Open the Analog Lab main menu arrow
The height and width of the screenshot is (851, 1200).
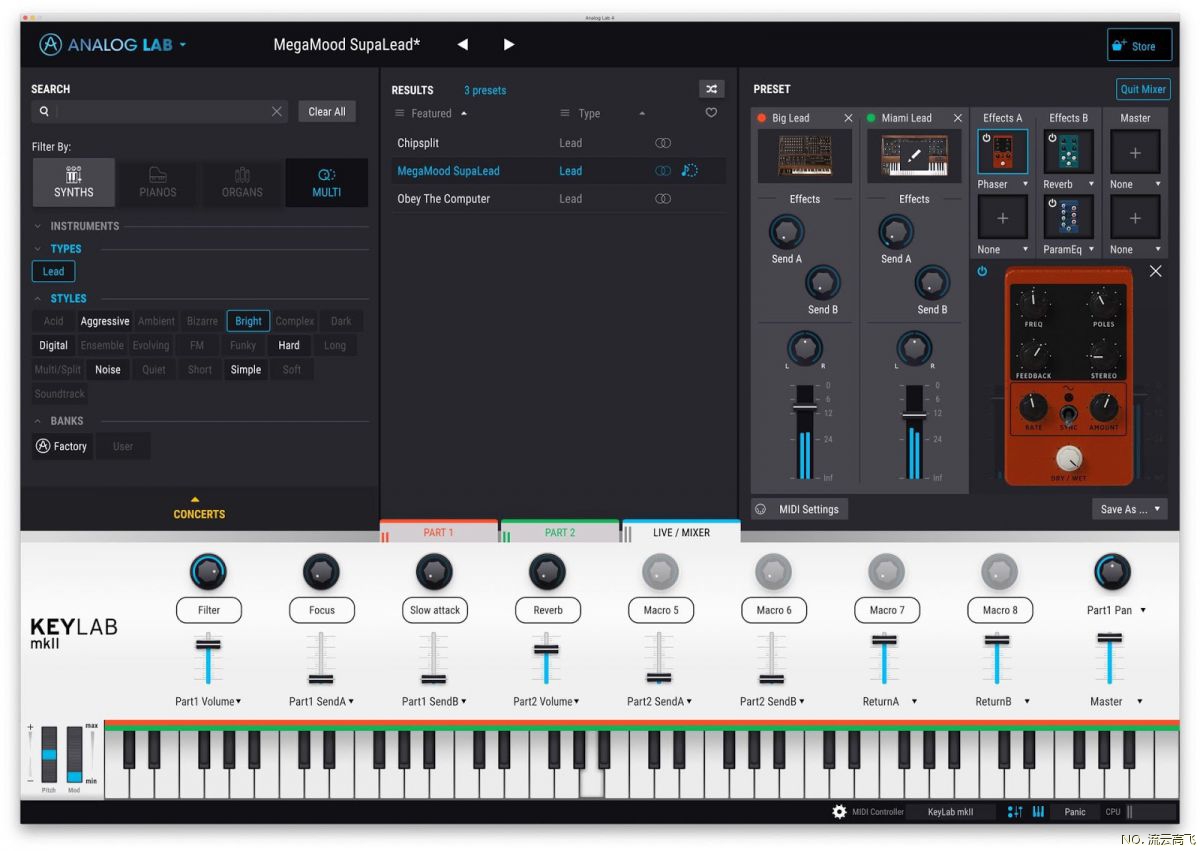point(183,45)
